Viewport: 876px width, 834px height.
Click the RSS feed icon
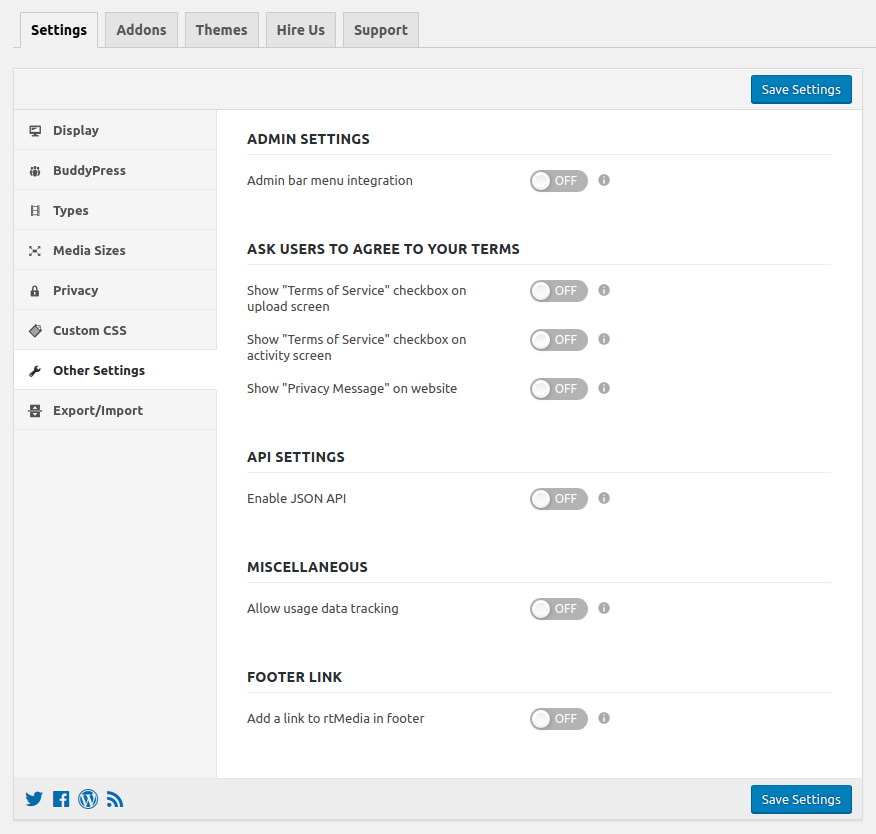pyautogui.click(x=115, y=799)
